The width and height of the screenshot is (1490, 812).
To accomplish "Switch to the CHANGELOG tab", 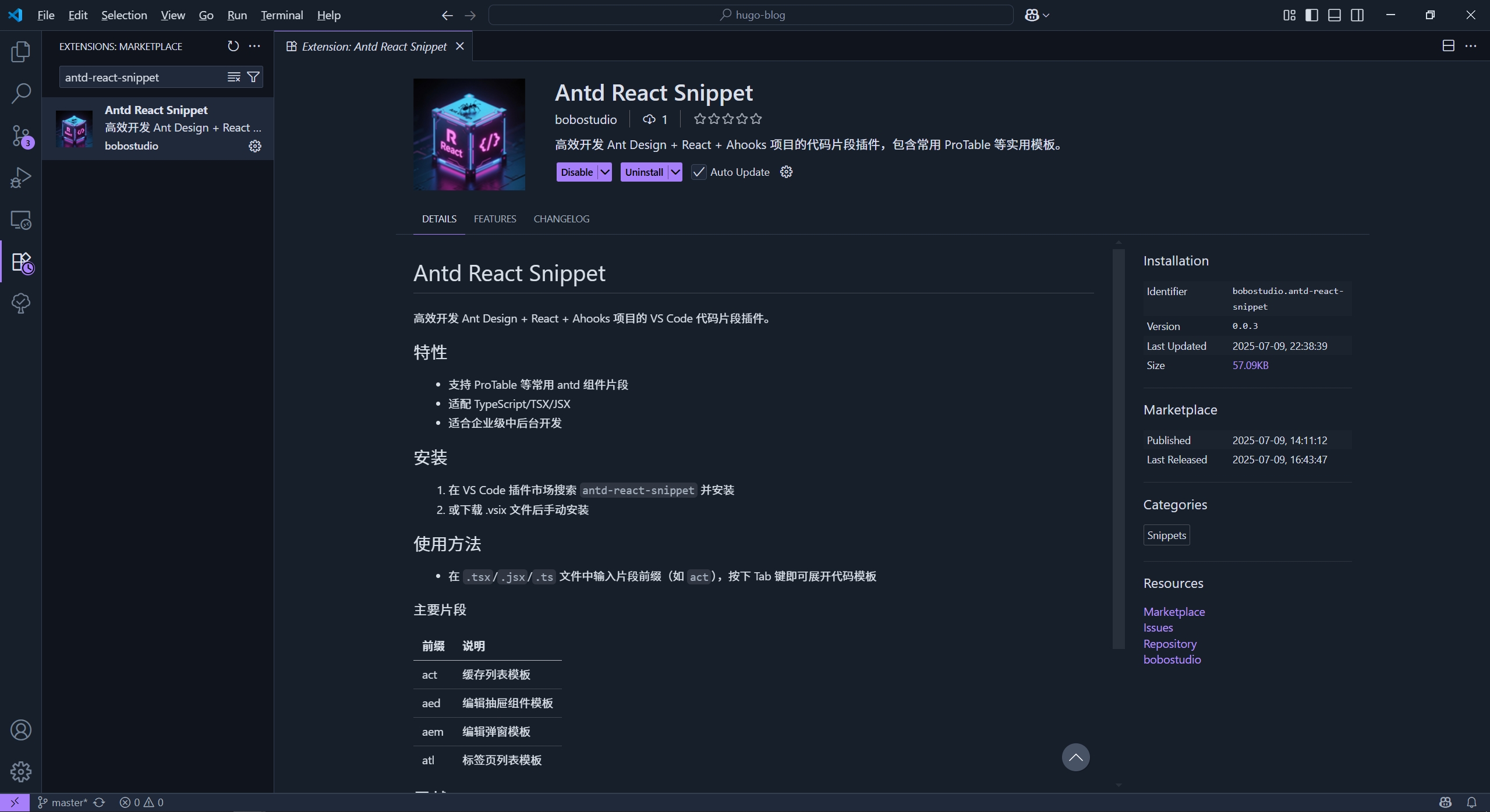I will pyautogui.click(x=561, y=219).
